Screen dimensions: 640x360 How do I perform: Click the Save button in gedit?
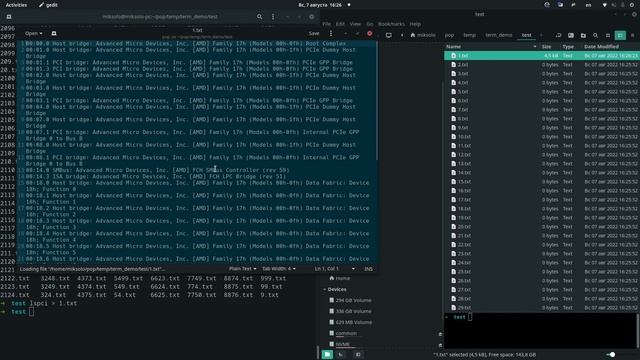coord(314,33)
